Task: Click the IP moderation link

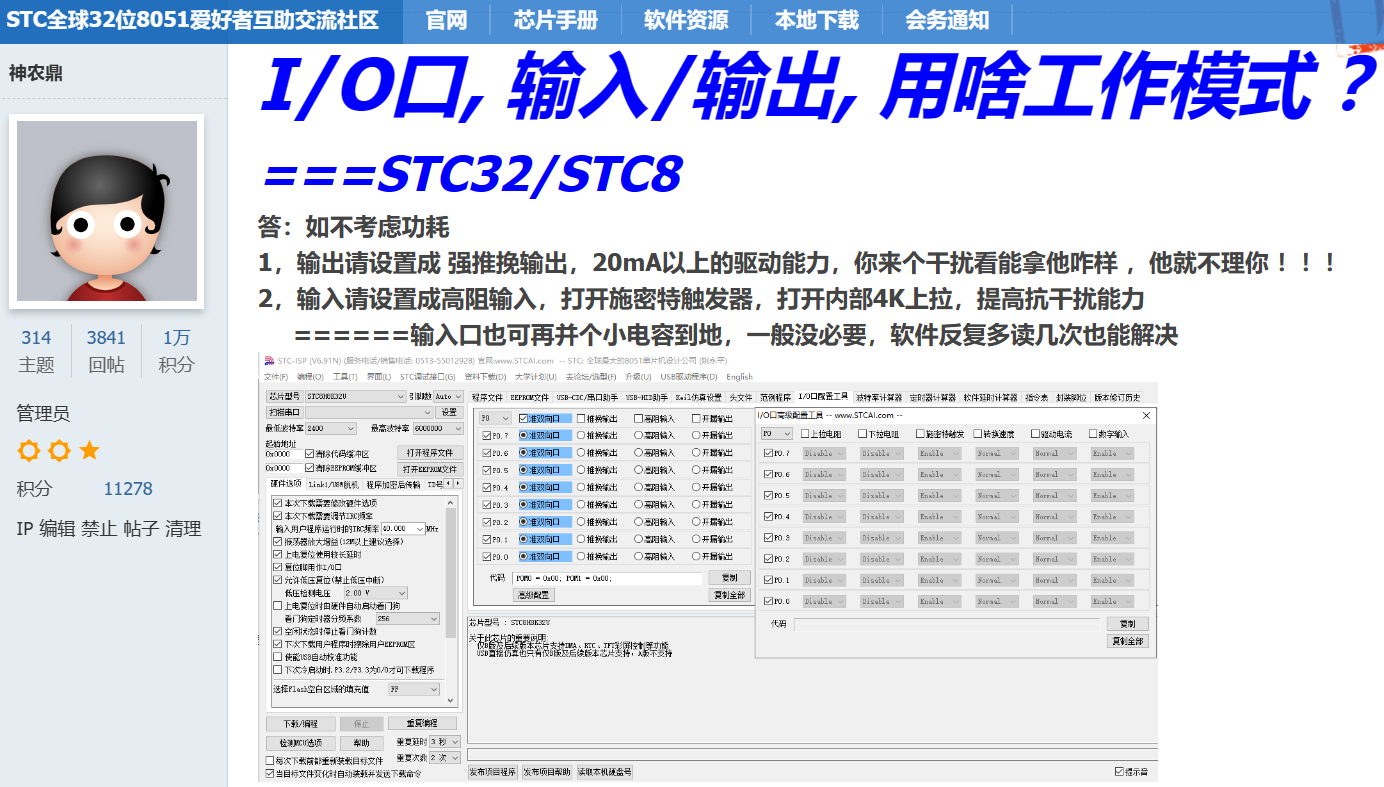Action: coord(25,529)
